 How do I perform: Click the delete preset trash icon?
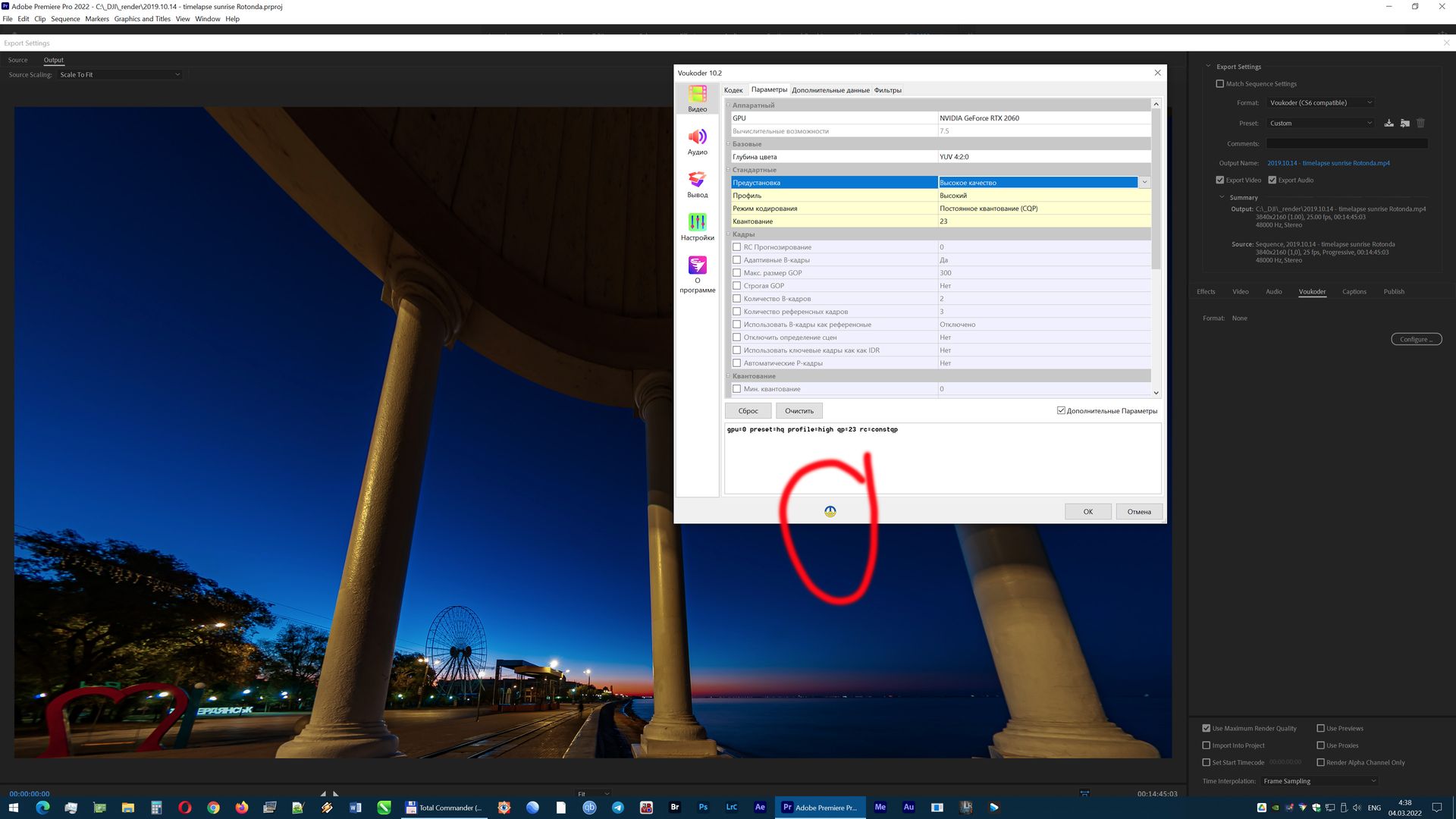pyautogui.click(x=1420, y=123)
